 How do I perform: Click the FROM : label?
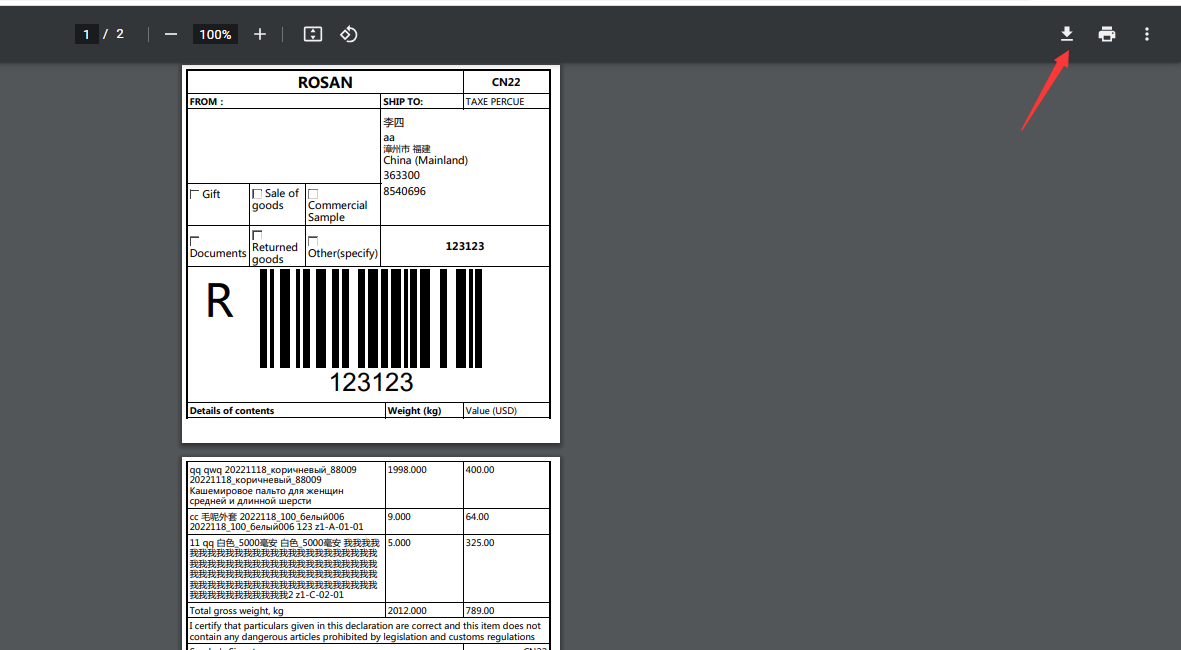pos(206,102)
